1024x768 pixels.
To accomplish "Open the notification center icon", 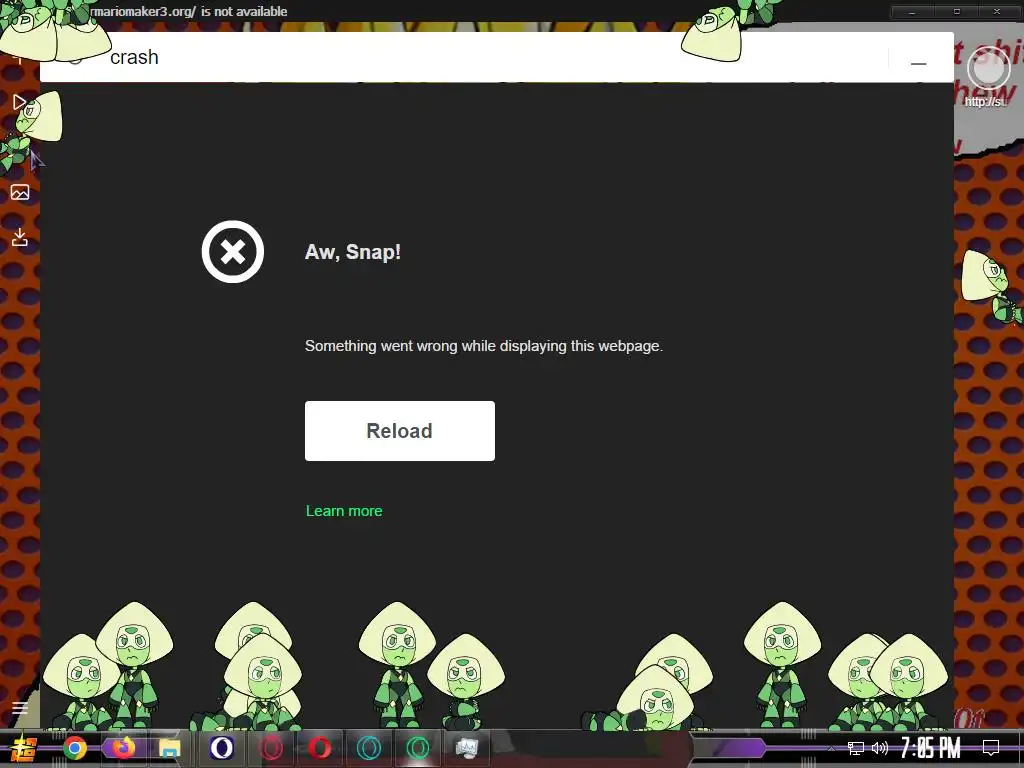I will point(991,748).
